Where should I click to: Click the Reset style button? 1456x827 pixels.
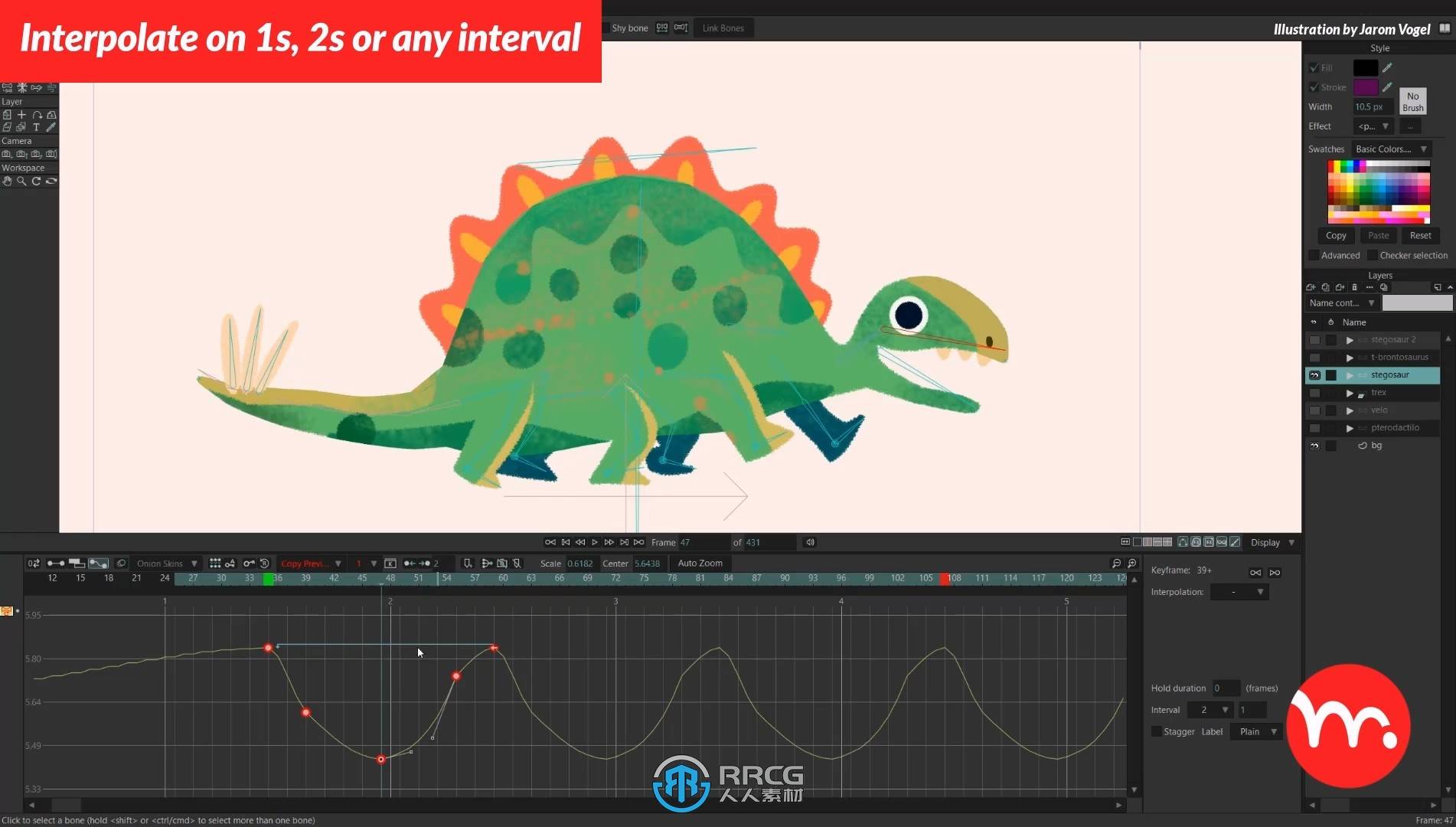coord(1420,236)
